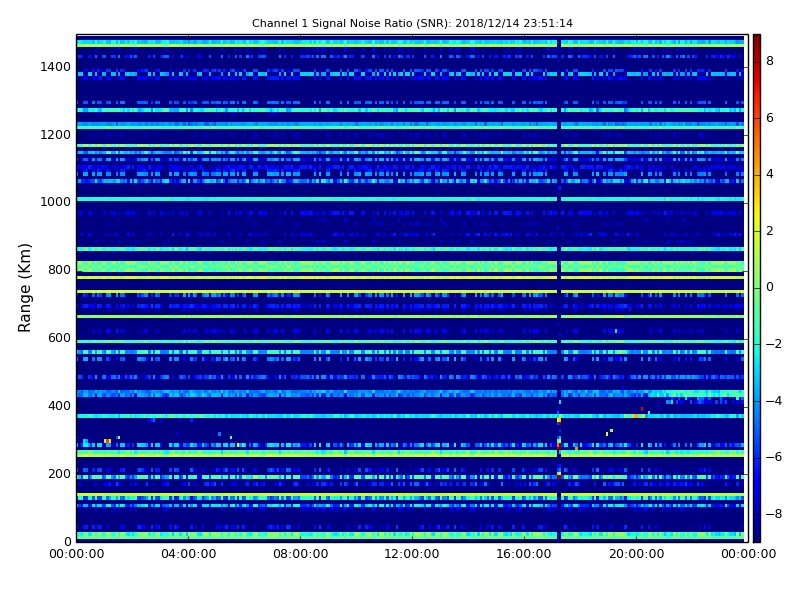This screenshot has width=800, height=600.
Task: Click the 08:00:00 time axis label
Action: point(301,554)
